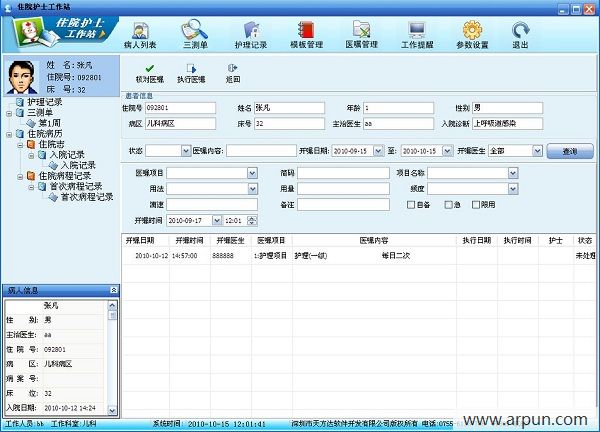
Task: Open the 三测单 chart icon
Action: click(195, 35)
